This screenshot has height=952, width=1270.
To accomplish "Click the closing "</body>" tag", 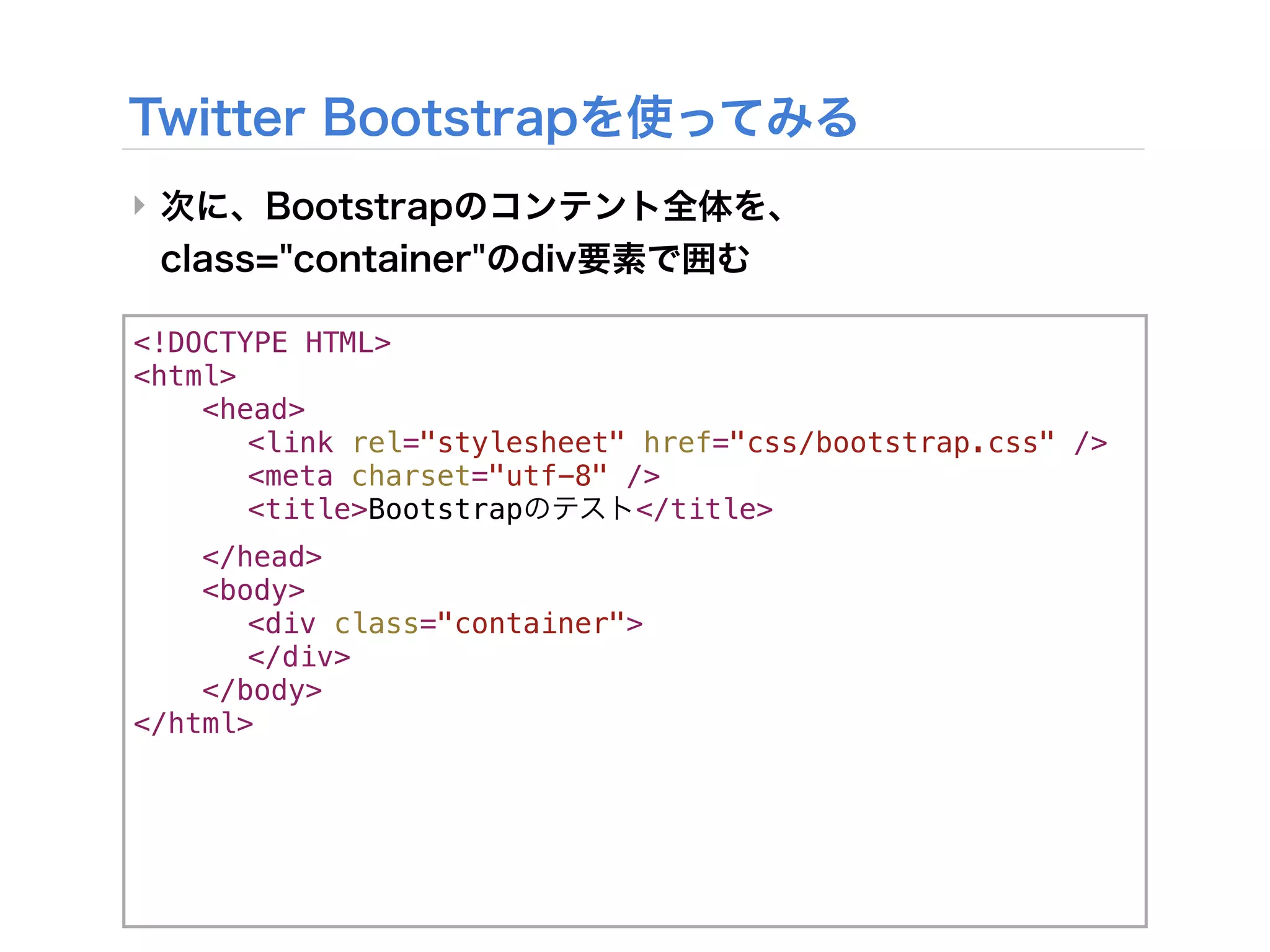I will pyautogui.click(x=262, y=690).
